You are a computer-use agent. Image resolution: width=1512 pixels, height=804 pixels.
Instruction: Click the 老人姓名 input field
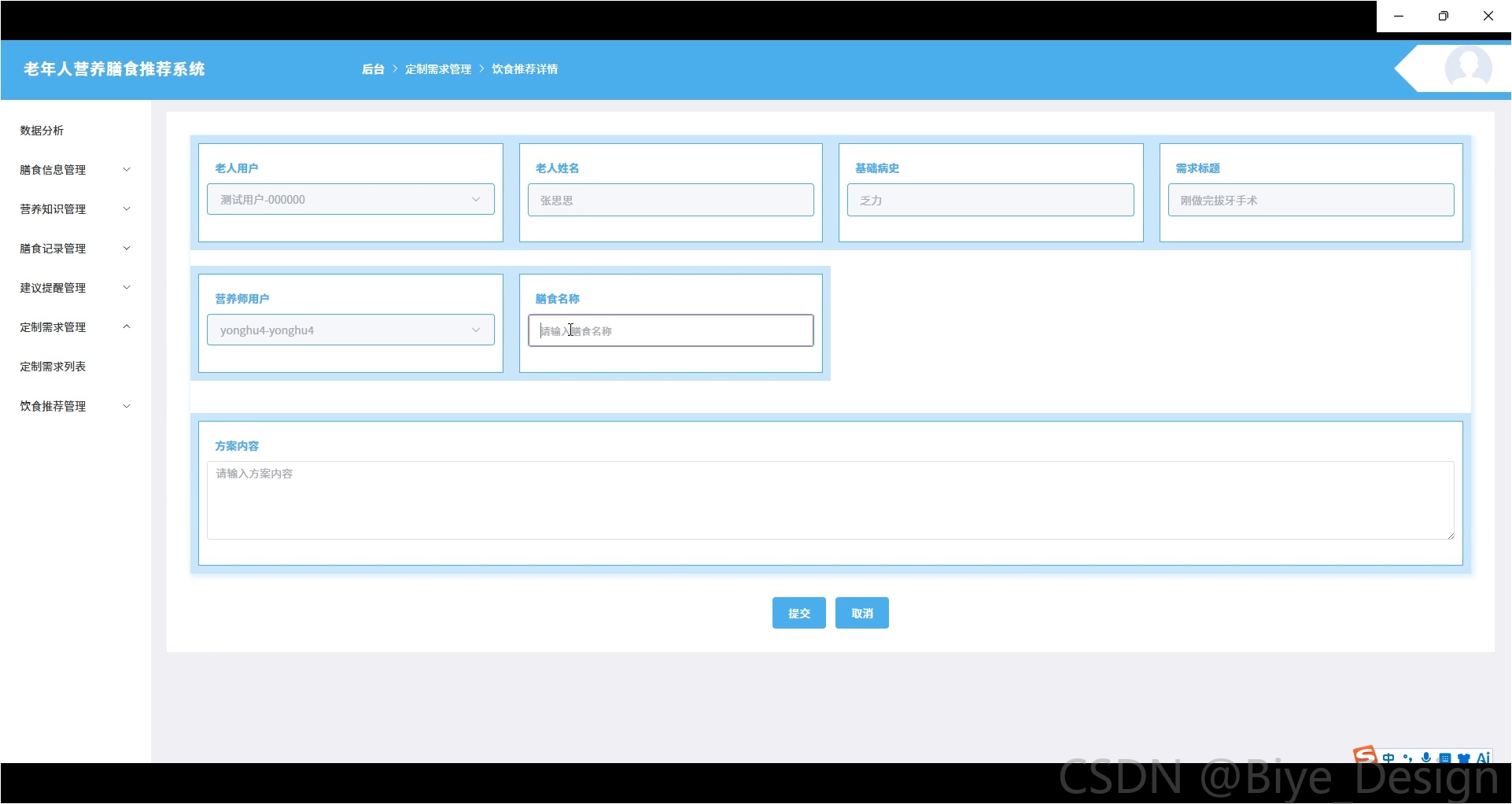[x=671, y=200]
